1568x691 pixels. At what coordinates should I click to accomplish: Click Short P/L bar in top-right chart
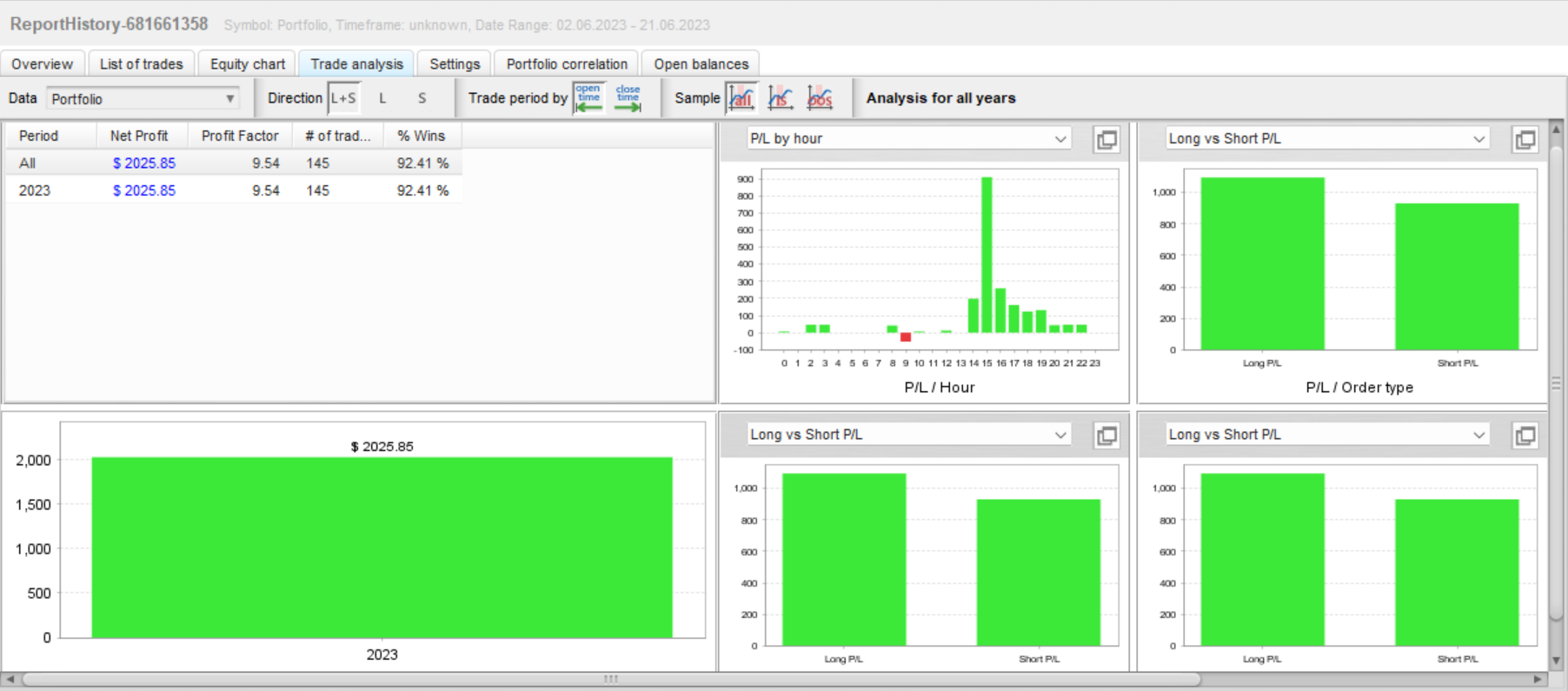click(1457, 277)
